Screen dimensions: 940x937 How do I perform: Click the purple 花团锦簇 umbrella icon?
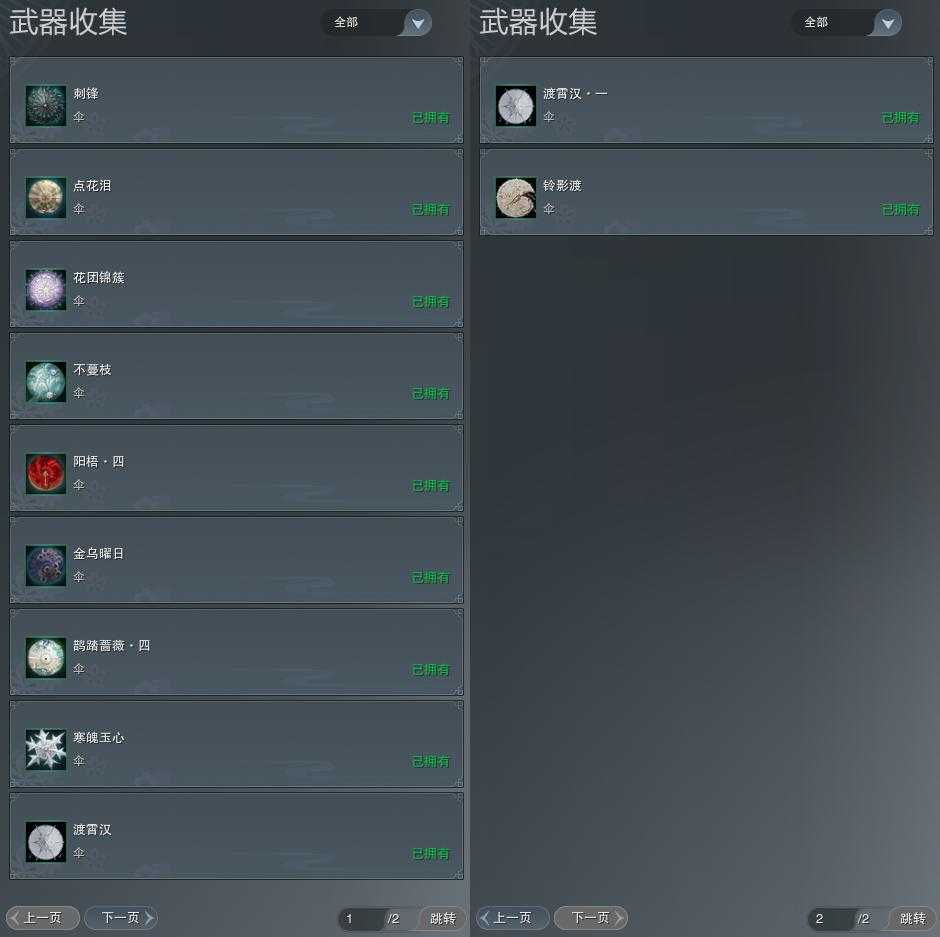[46, 290]
